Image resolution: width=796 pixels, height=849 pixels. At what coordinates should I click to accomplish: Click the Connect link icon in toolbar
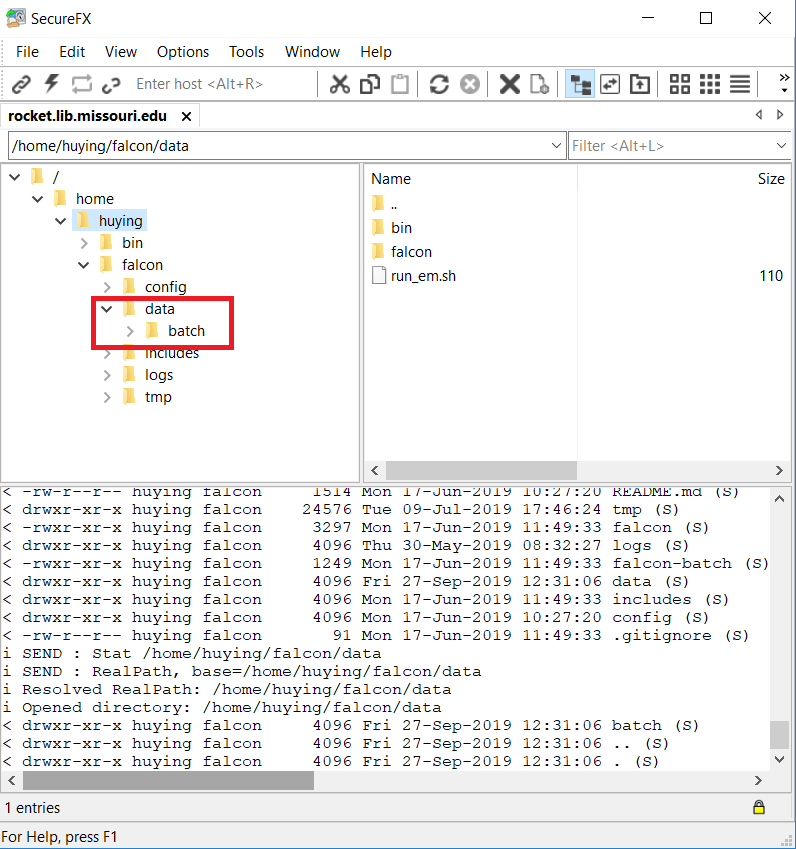pyautogui.click(x=21, y=84)
